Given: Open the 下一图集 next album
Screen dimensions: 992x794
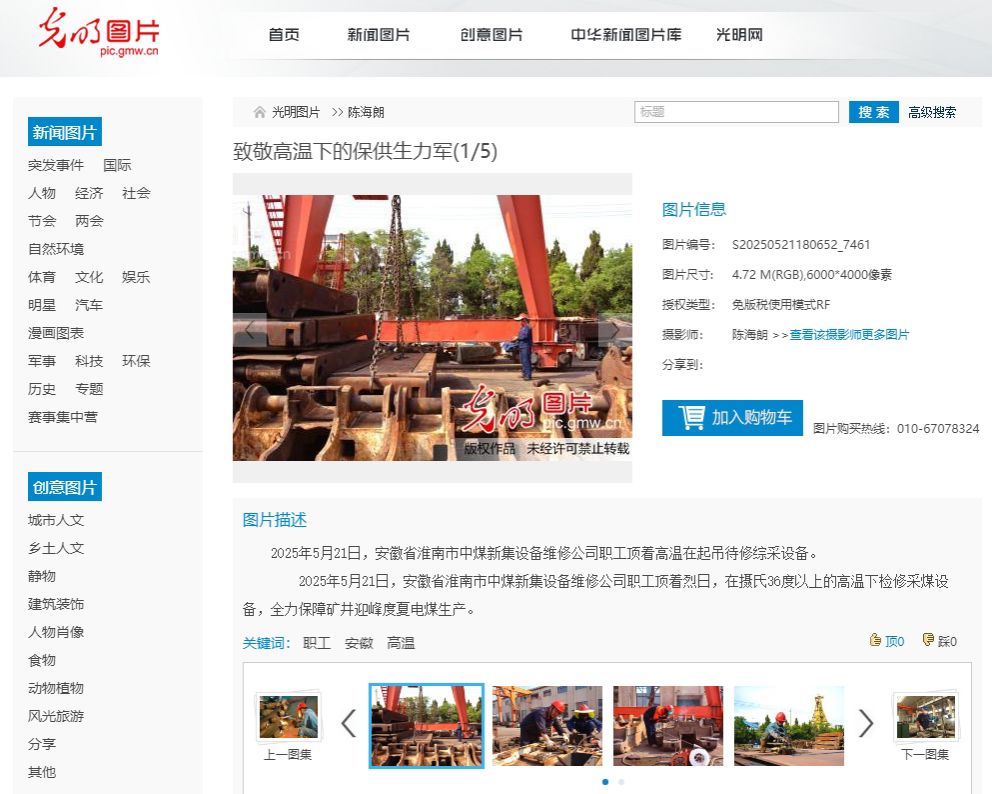Looking at the screenshot, I should point(926,726).
